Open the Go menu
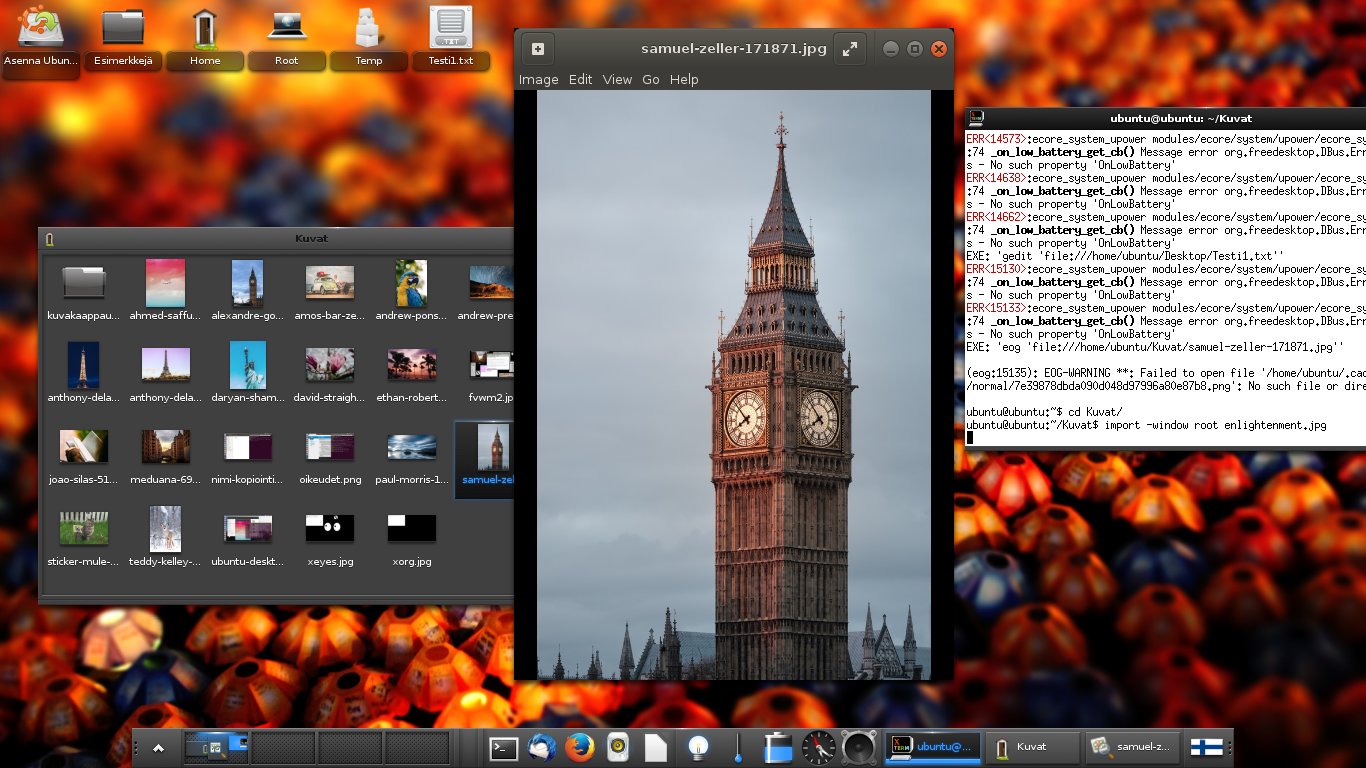Screen dimensions: 1366x768 pyautogui.click(x=651, y=80)
